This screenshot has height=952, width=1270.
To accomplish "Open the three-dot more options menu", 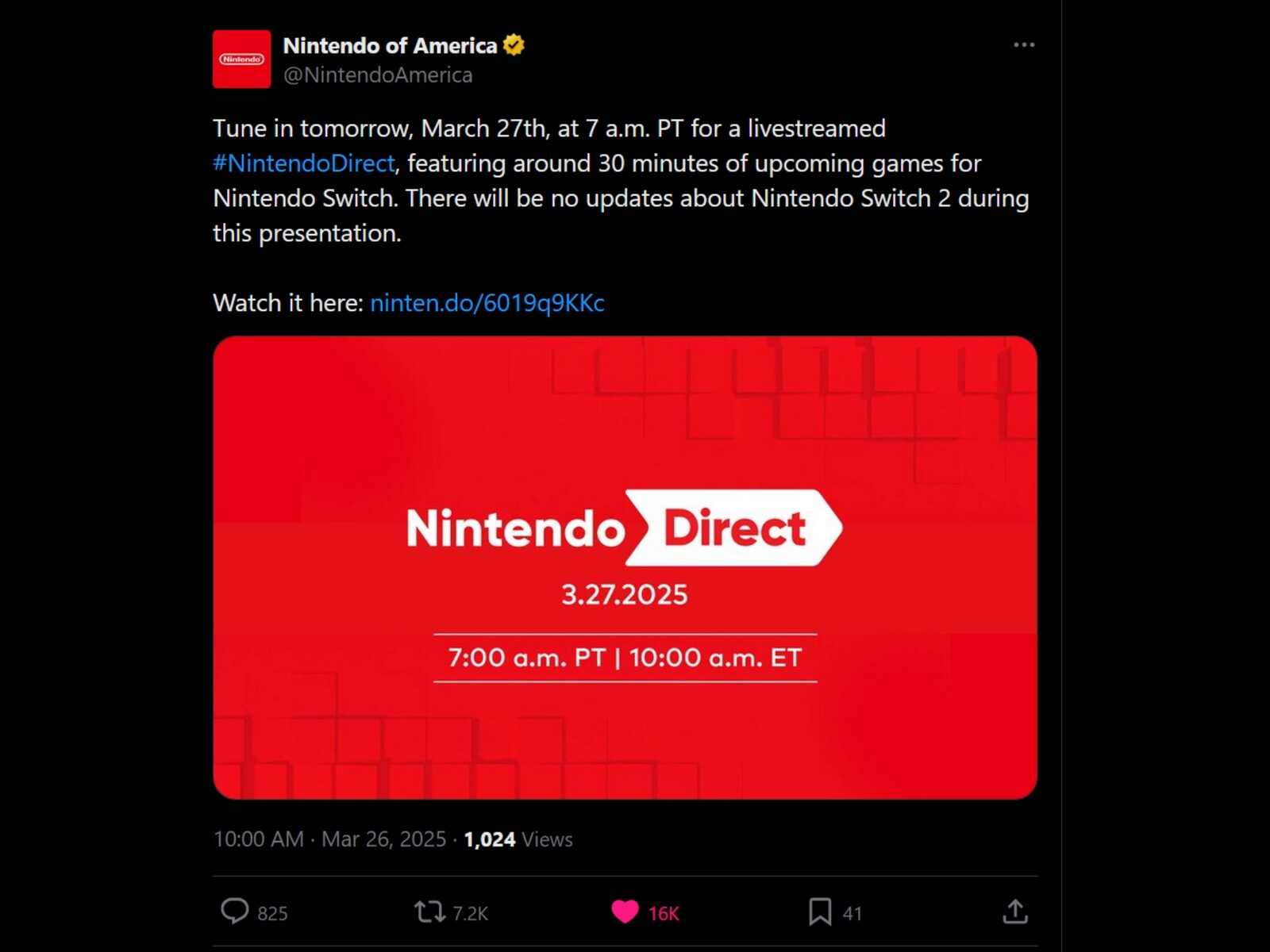I will (x=1024, y=45).
